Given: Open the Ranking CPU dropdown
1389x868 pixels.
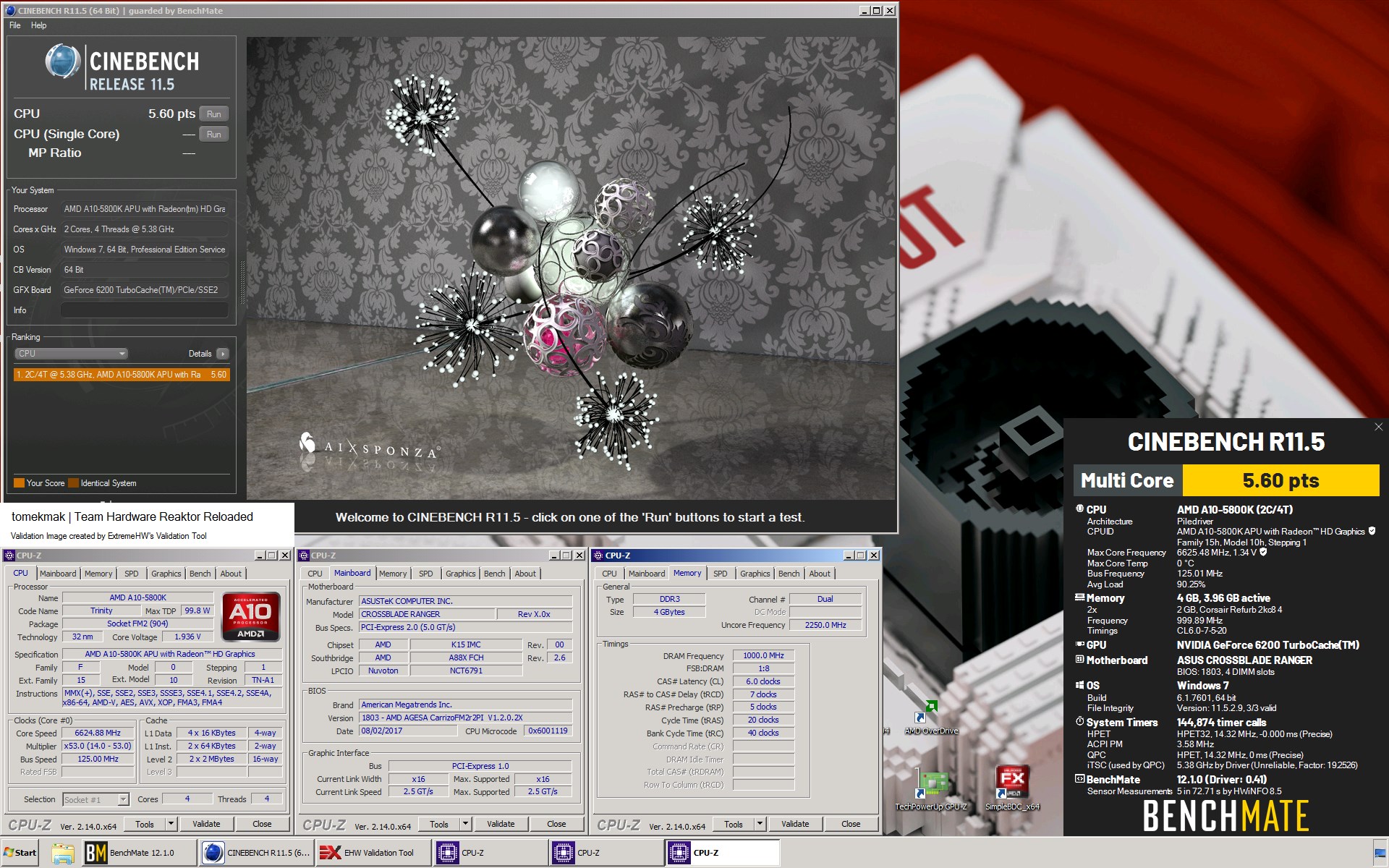Looking at the screenshot, I should (x=71, y=354).
